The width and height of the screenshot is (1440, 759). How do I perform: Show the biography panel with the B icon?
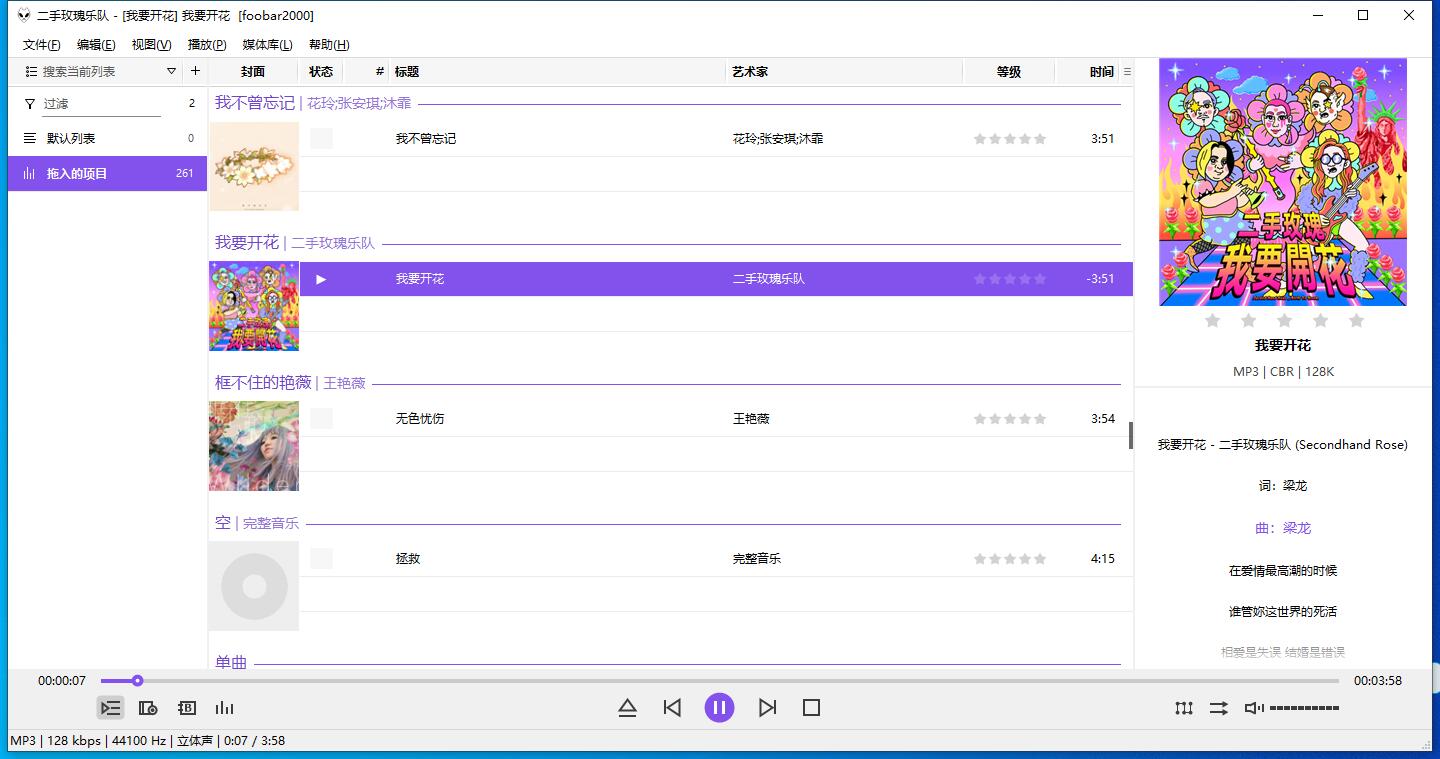click(186, 708)
